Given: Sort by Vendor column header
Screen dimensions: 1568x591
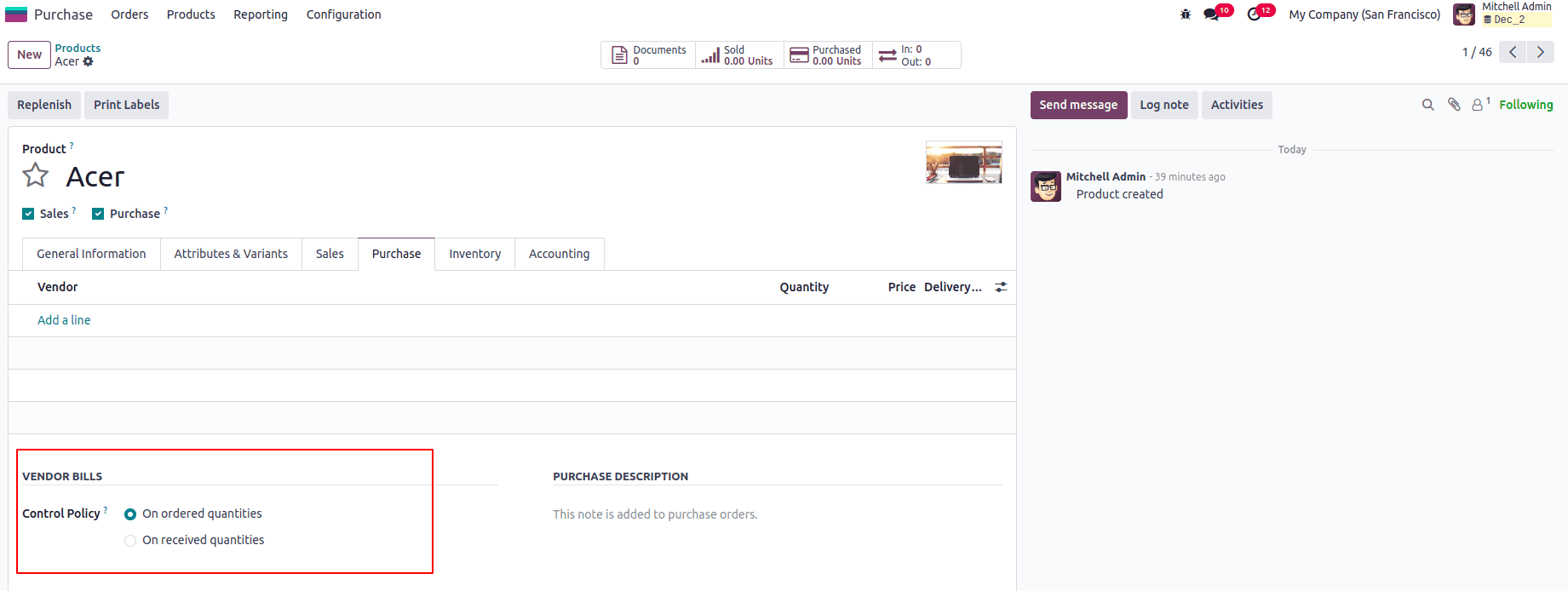Looking at the screenshot, I should (x=58, y=287).
